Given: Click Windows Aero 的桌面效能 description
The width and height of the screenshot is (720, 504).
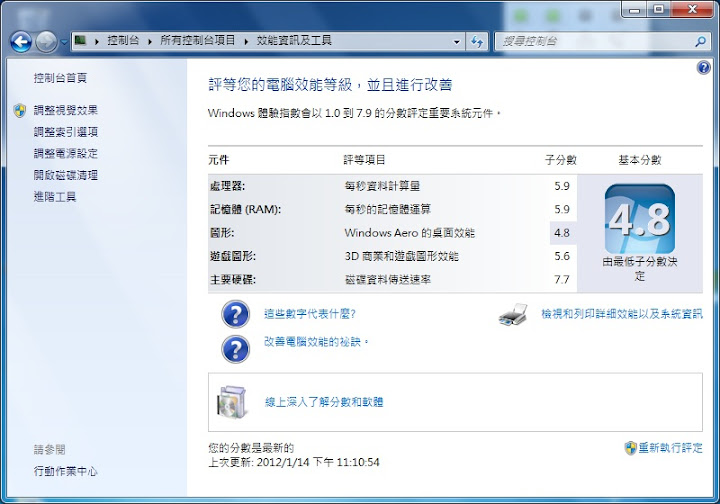Looking at the screenshot, I should [x=410, y=233].
